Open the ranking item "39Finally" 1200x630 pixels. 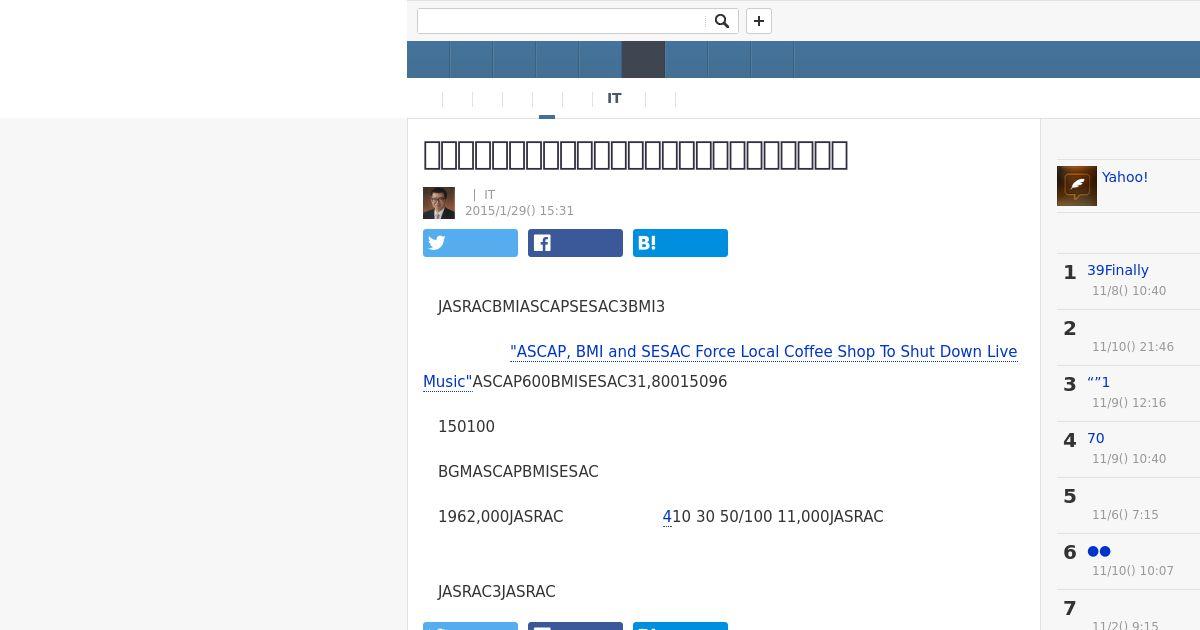[x=1118, y=270]
